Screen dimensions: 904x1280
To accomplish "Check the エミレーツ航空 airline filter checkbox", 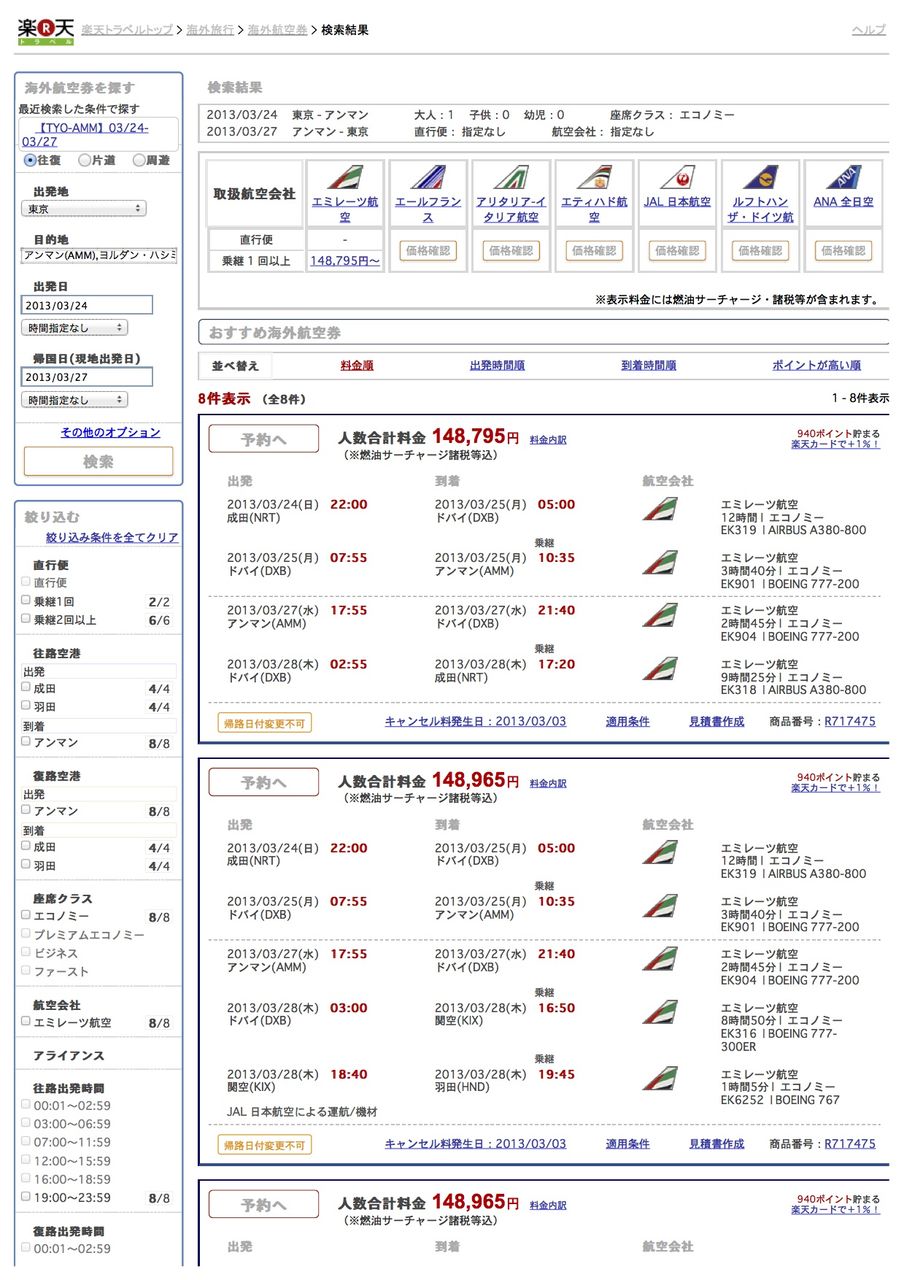I will point(26,1022).
